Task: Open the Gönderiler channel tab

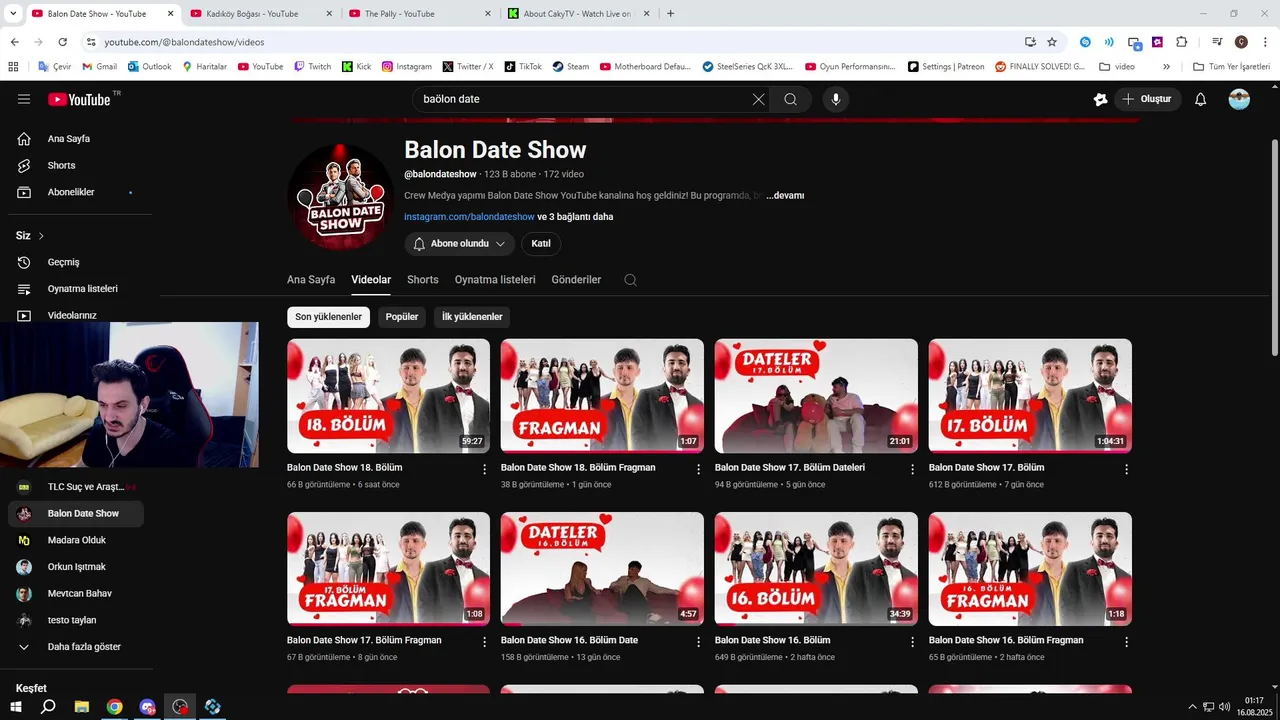Action: click(x=576, y=280)
